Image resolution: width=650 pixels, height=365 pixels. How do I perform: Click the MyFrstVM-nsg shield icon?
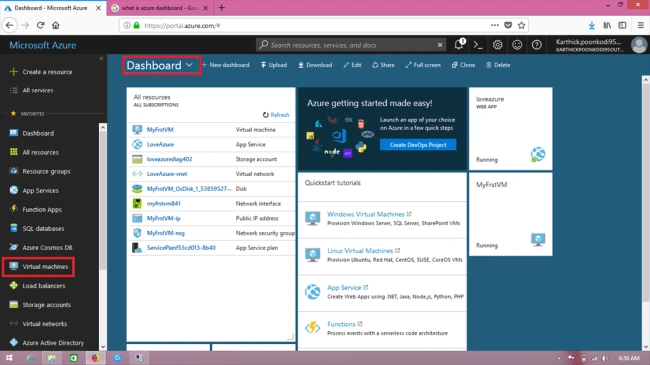(137, 233)
